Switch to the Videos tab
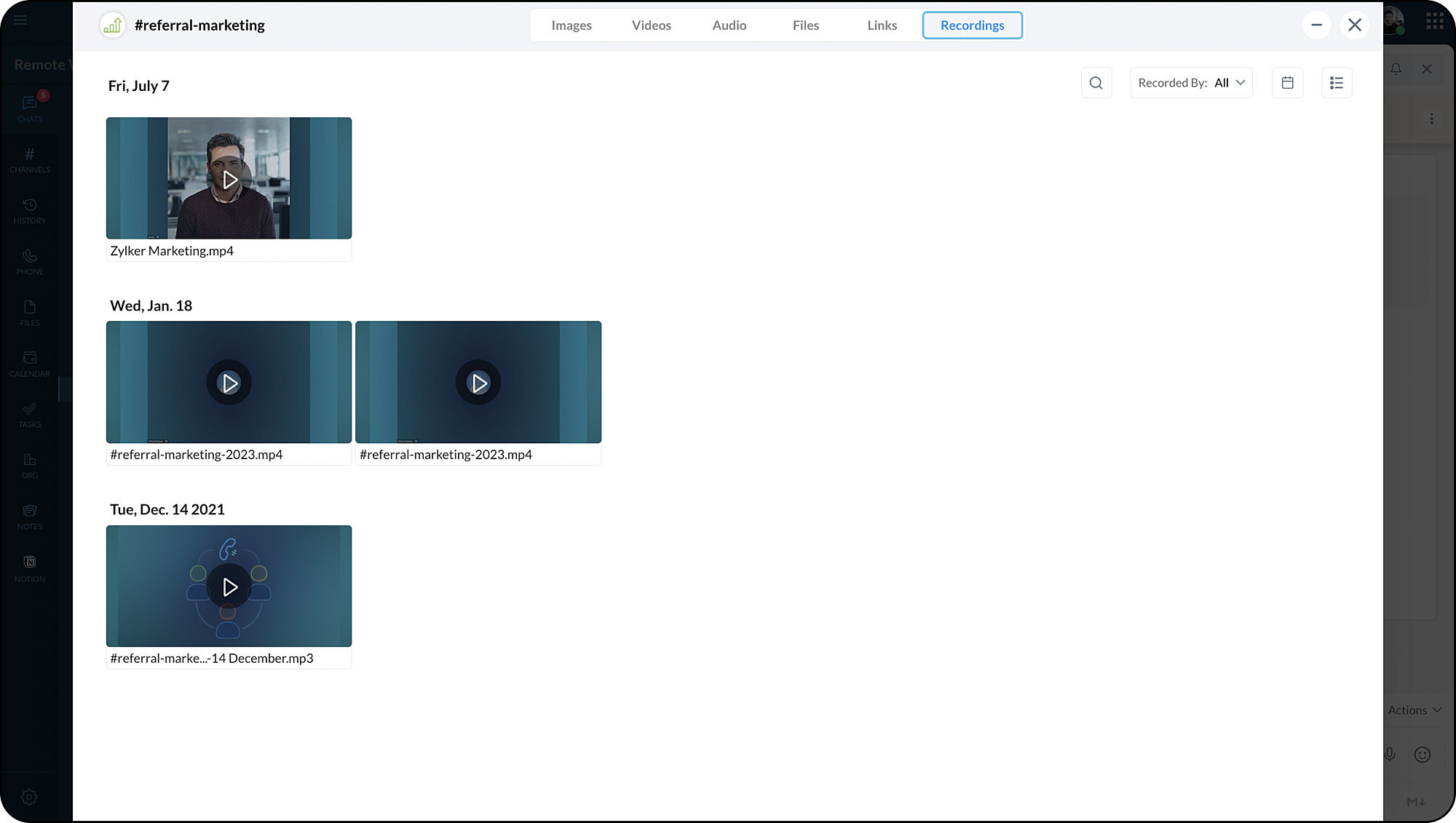 pos(651,25)
